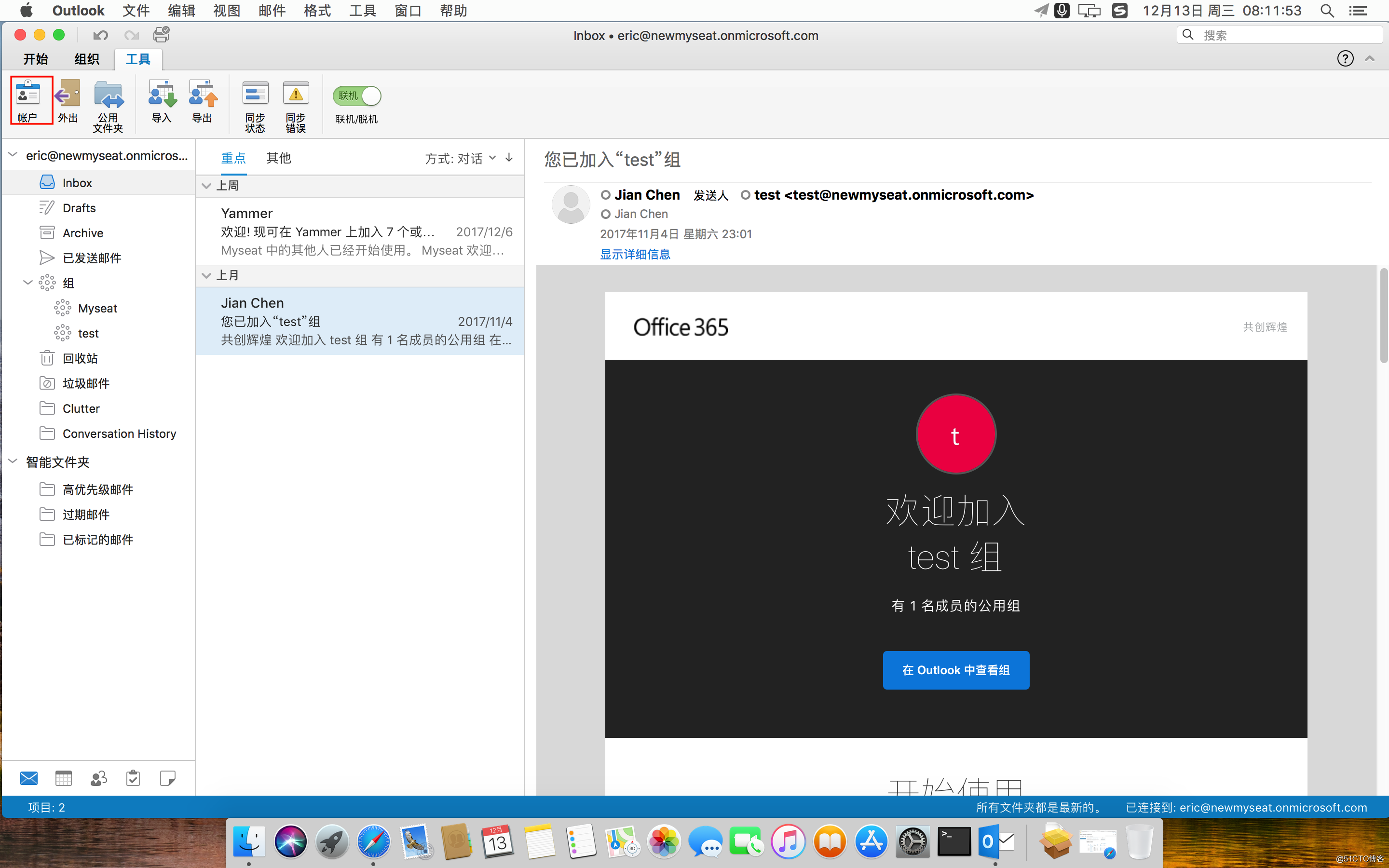Select the Inbox folder

tap(99, 183)
